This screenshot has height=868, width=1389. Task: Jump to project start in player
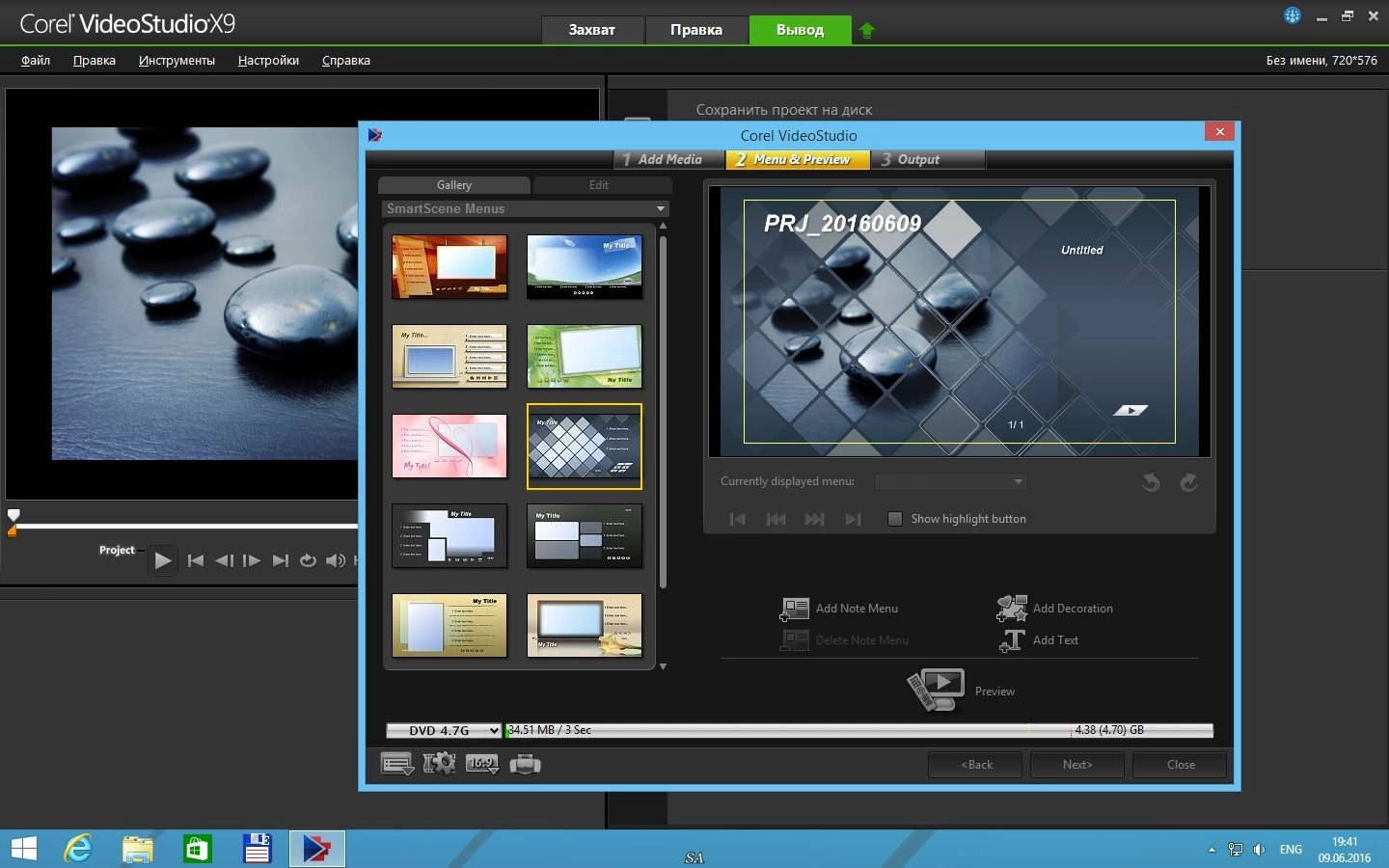(195, 560)
